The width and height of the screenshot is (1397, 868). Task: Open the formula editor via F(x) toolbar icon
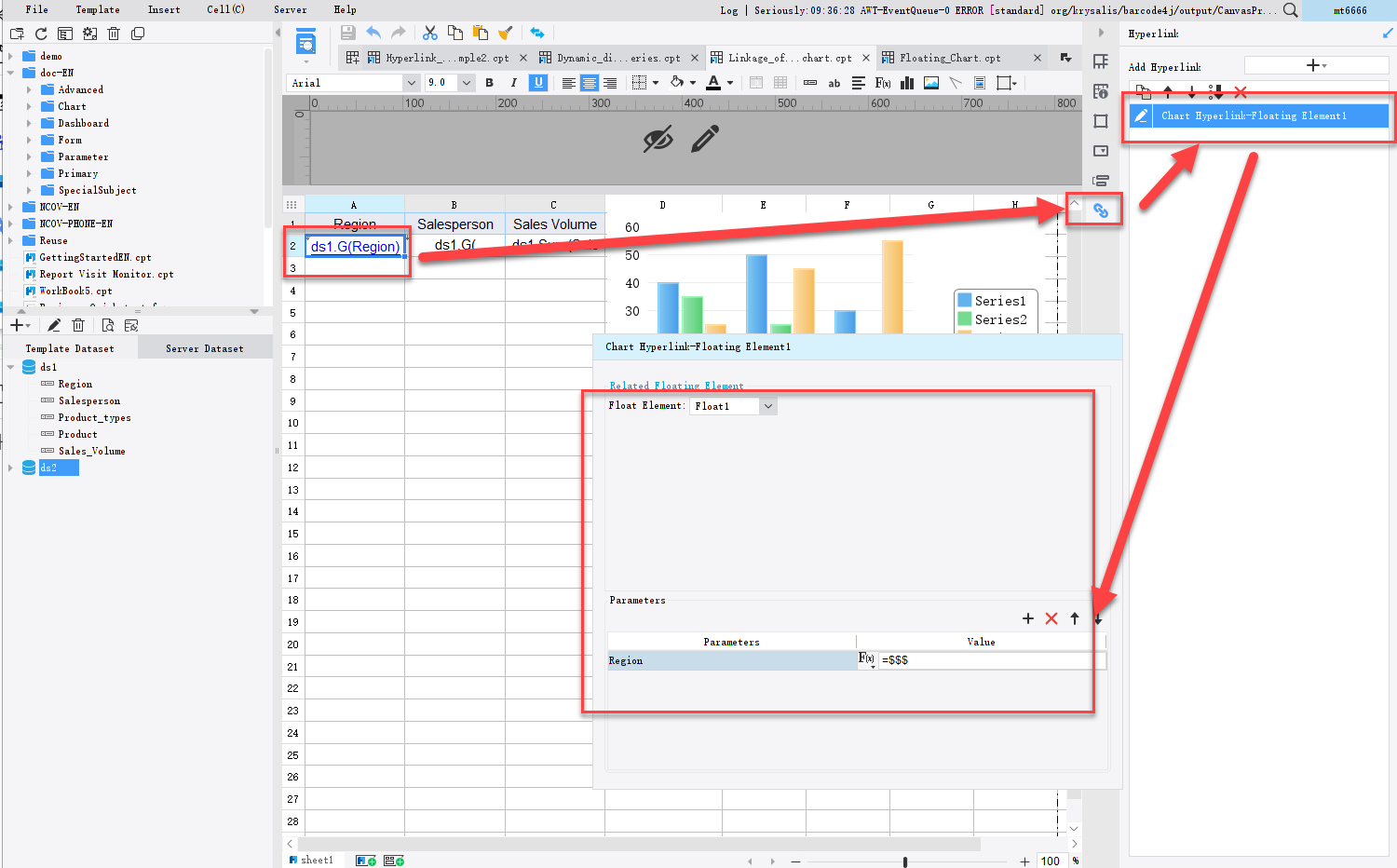click(882, 83)
